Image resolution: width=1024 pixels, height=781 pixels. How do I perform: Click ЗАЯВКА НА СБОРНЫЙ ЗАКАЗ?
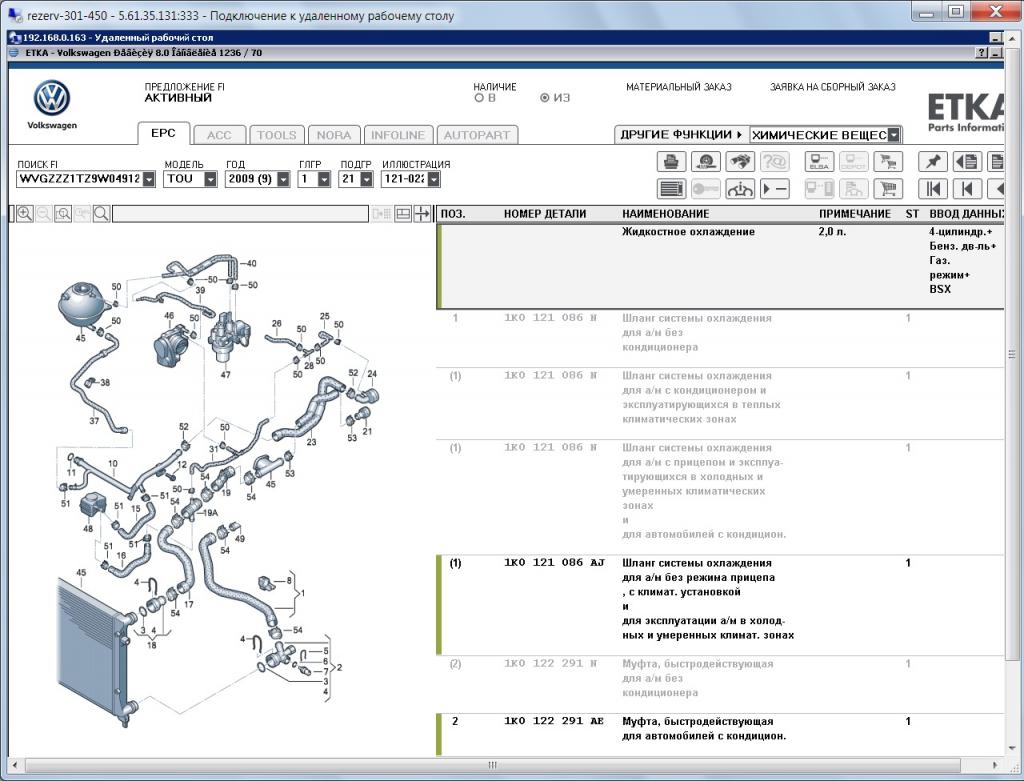833,87
